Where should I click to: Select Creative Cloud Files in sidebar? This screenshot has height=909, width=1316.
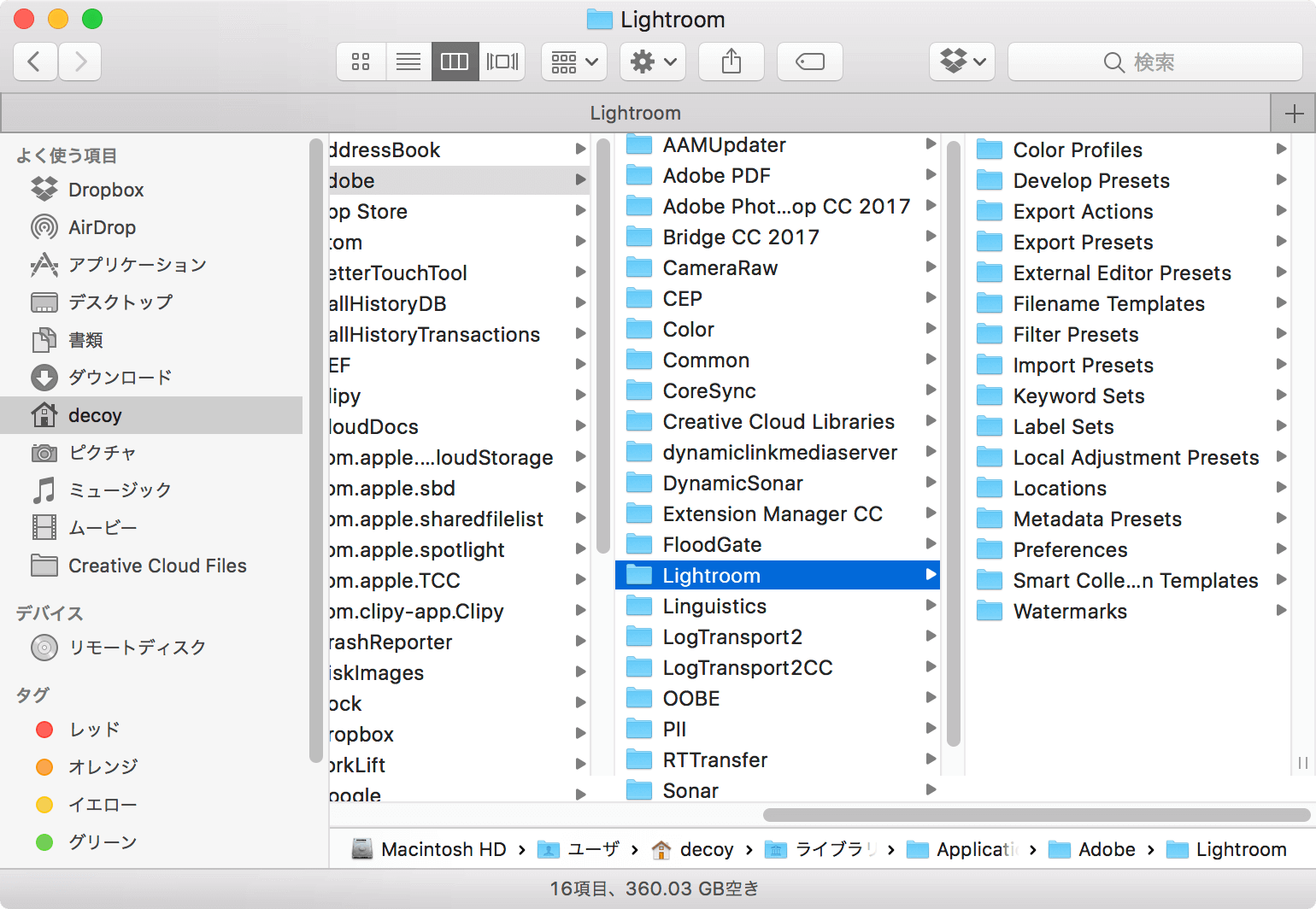click(x=157, y=566)
